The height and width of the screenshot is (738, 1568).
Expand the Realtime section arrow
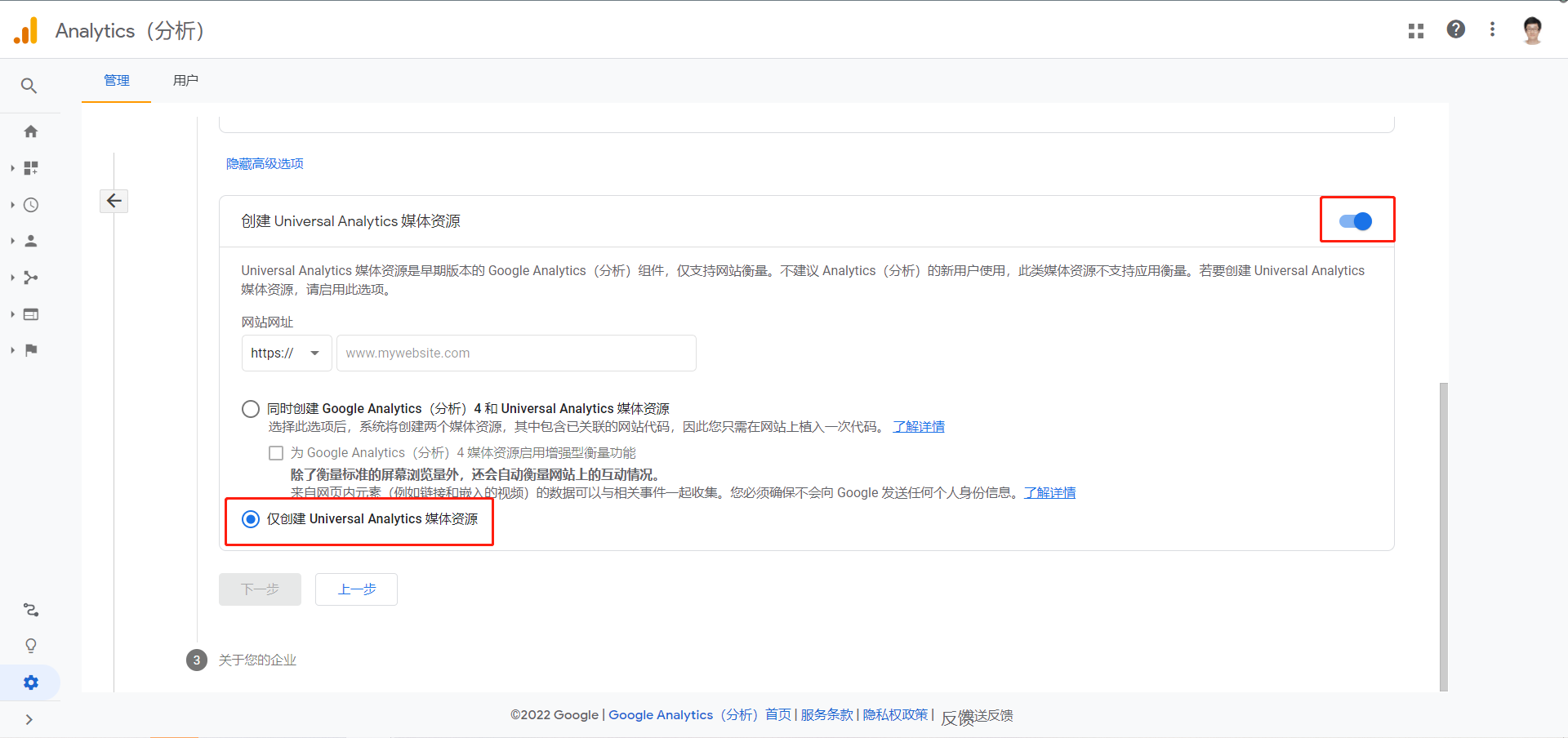pyautogui.click(x=12, y=205)
